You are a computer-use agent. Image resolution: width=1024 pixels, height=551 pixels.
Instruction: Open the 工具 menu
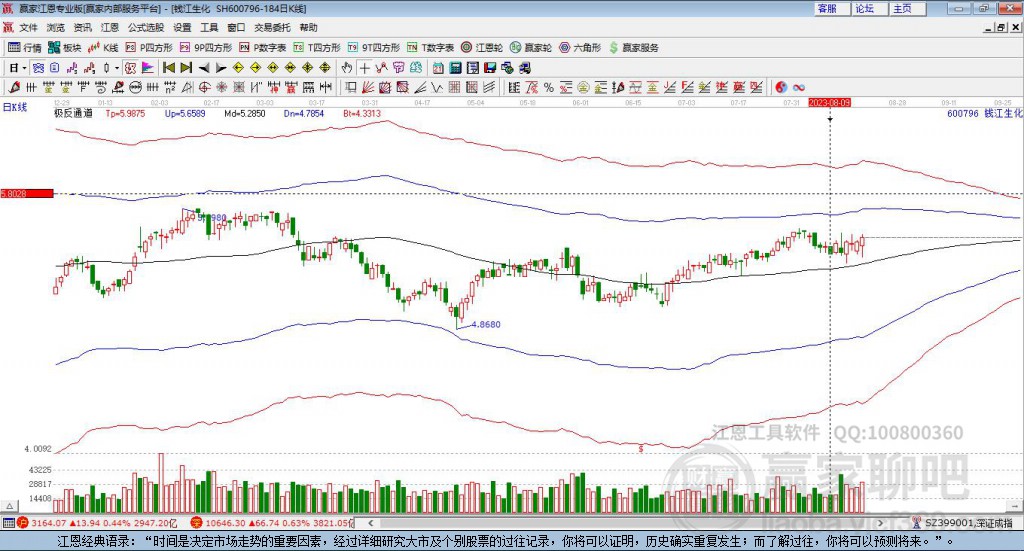pos(209,27)
